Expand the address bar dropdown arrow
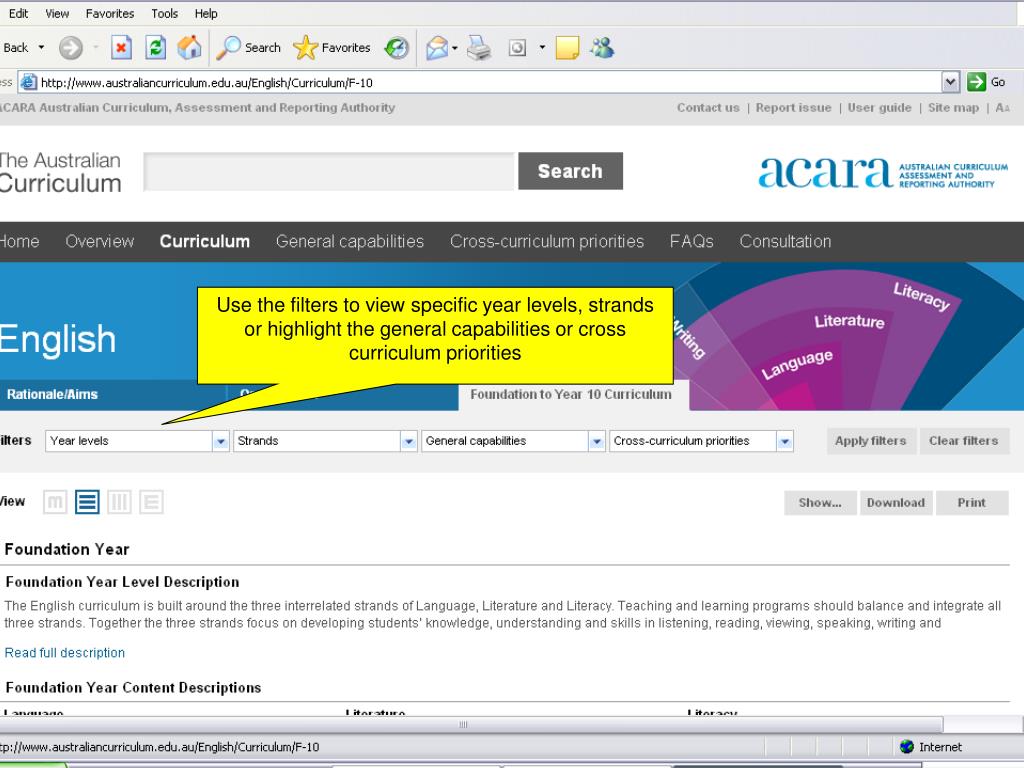The width and height of the screenshot is (1024, 768). [950, 82]
